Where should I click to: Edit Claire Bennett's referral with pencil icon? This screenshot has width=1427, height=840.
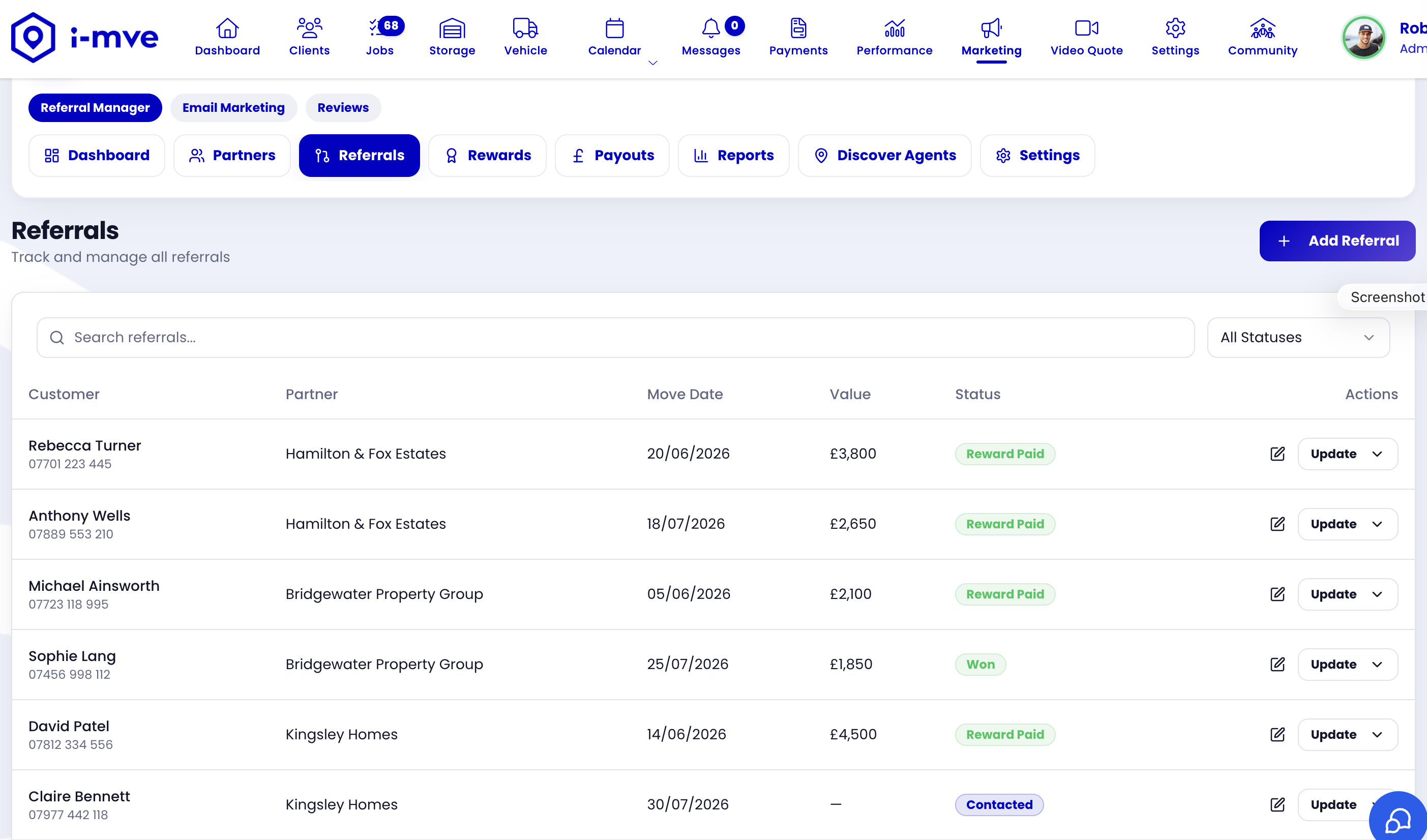(x=1277, y=804)
